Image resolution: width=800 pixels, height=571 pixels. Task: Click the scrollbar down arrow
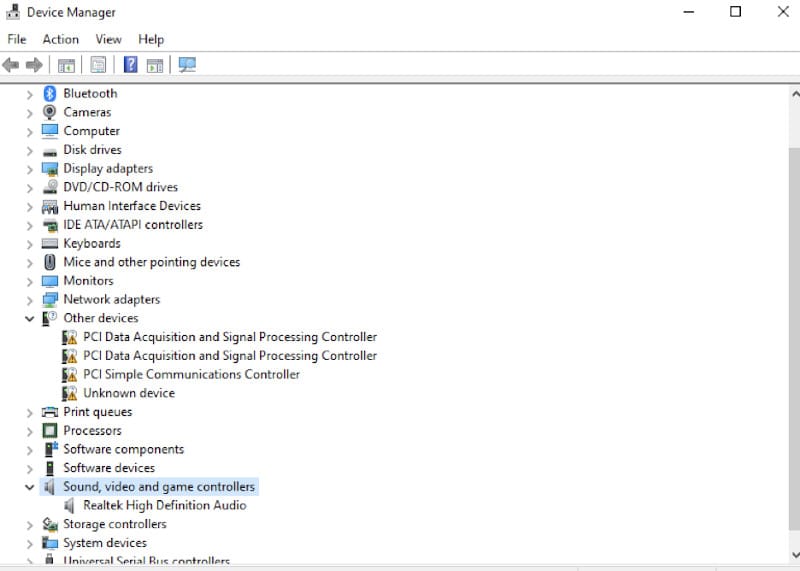[x=795, y=555]
